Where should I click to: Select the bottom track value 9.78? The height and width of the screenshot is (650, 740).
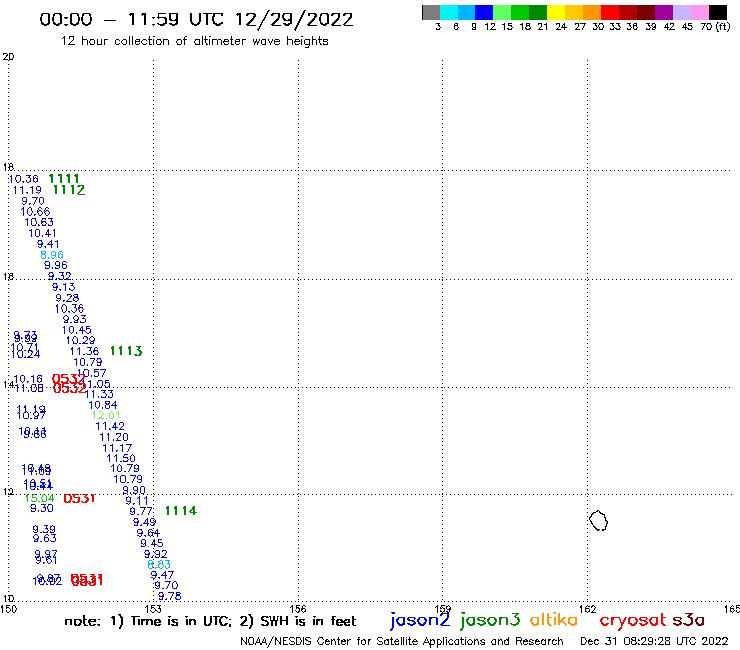(x=170, y=596)
